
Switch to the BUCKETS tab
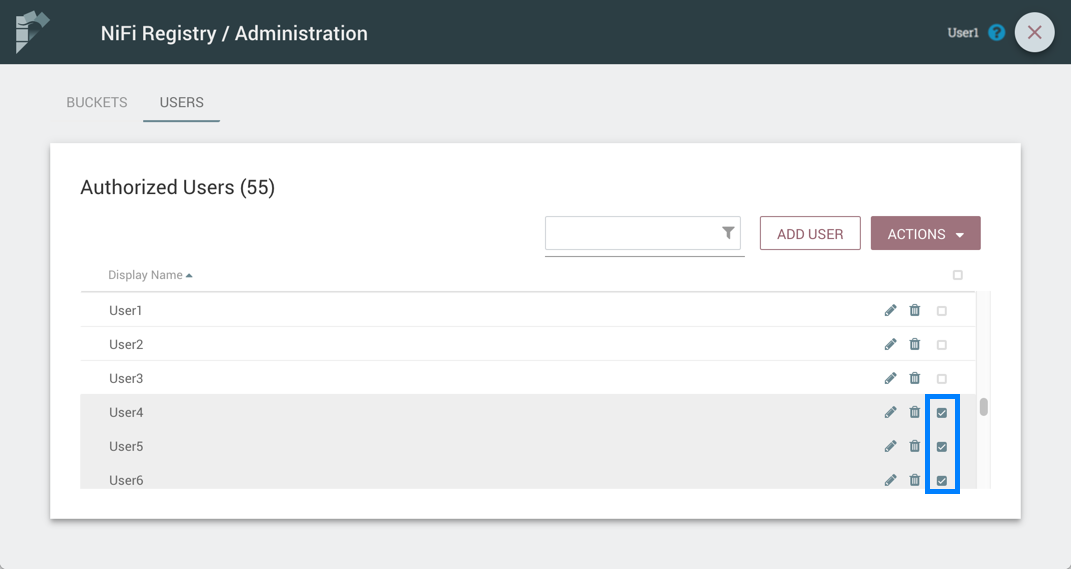pyautogui.click(x=97, y=102)
